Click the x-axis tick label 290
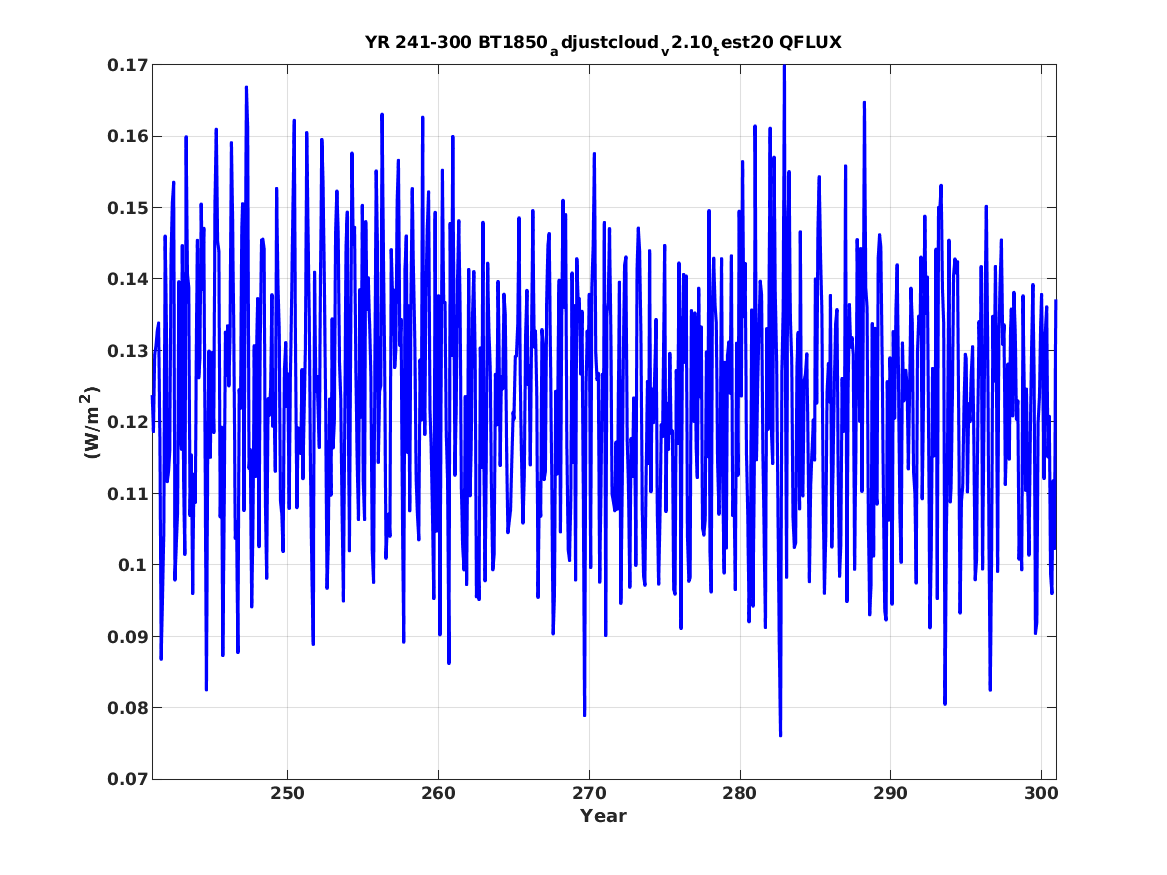 click(x=890, y=794)
